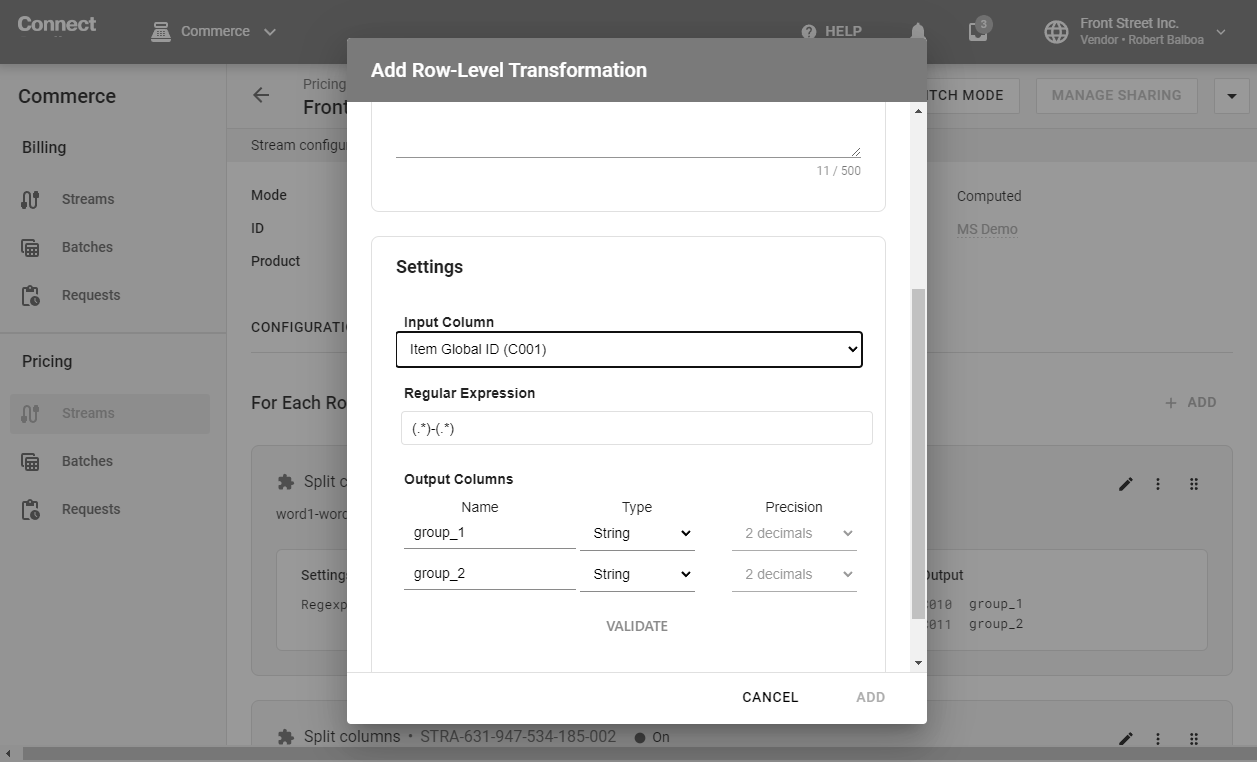Click Manage Sharing button
Screen dimensions: 1257x762
1116,95
